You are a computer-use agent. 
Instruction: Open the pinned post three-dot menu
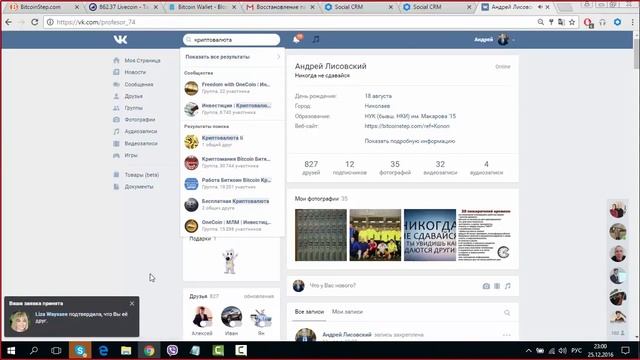coord(507,335)
